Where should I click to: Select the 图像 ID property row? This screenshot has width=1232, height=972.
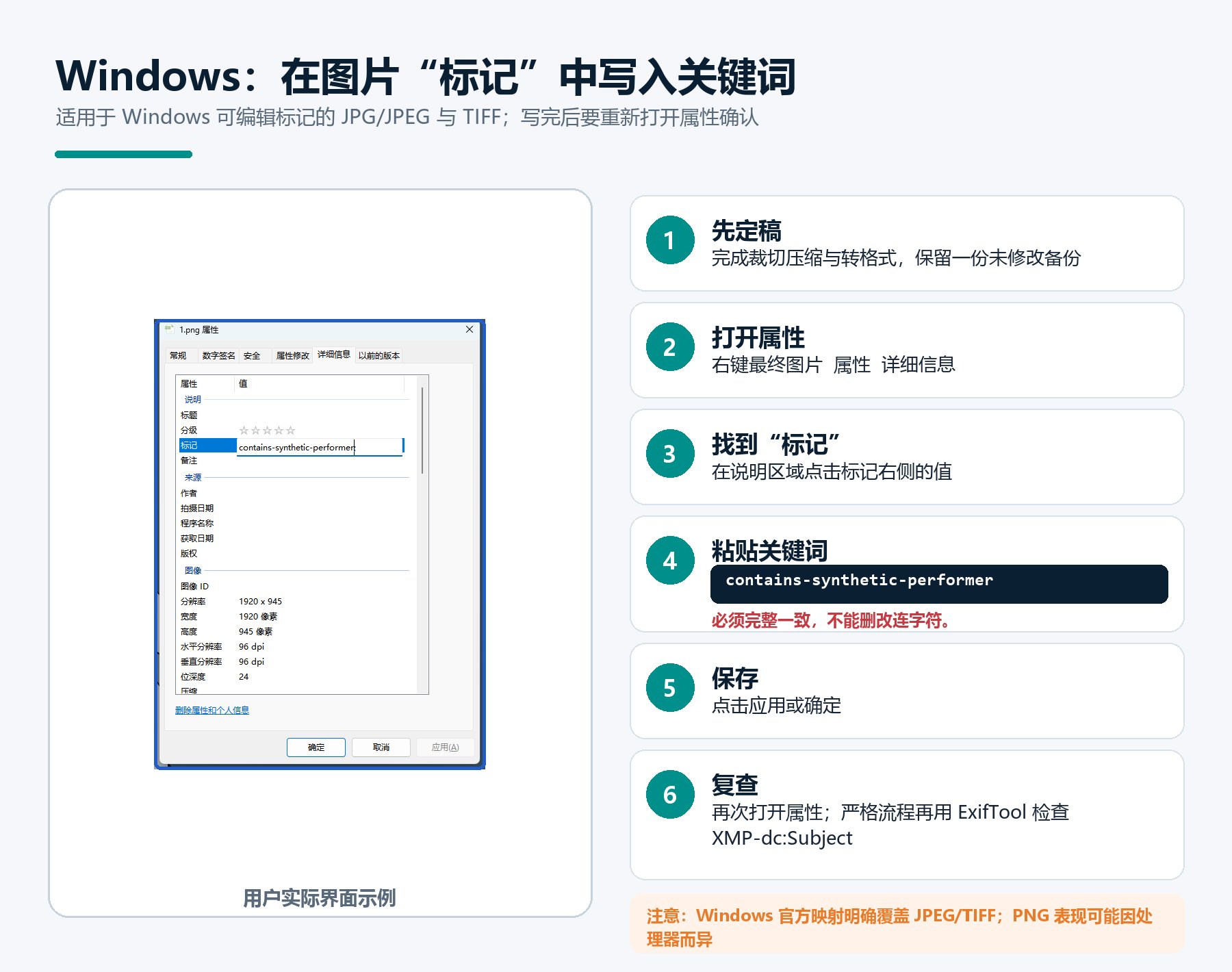pos(195,587)
